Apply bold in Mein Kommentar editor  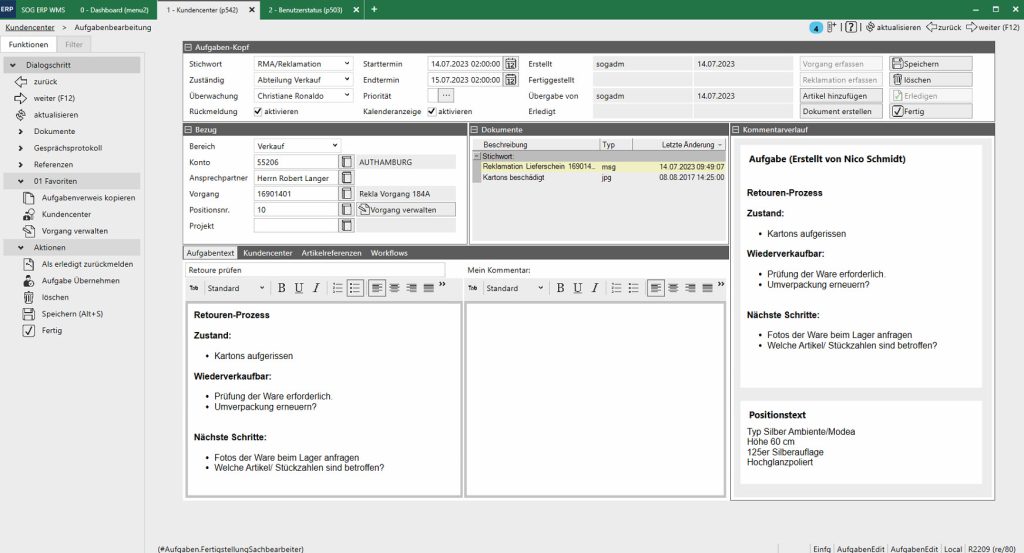pos(560,288)
